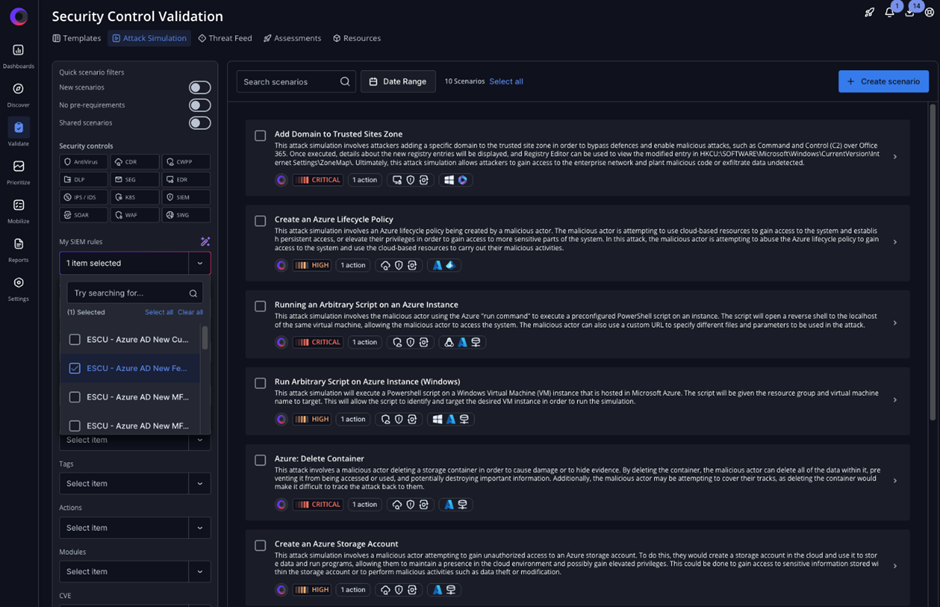Click the magic wand icon beside My SIEM rules
This screenshot has width=940, height=607.
click(205, 241)
